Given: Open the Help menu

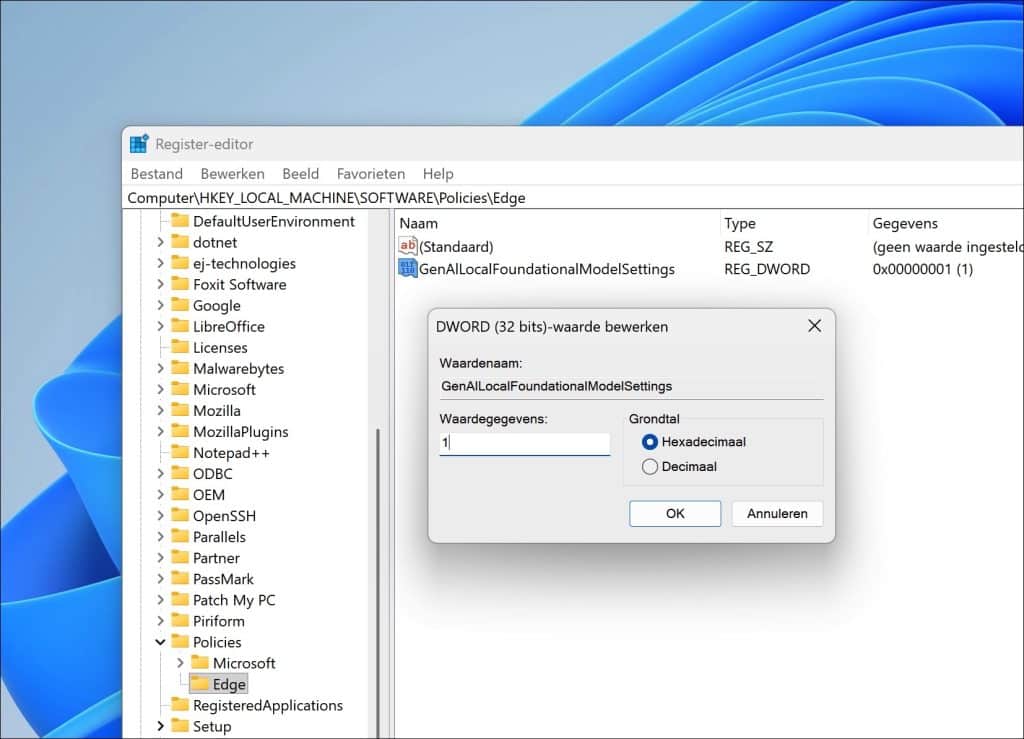Looking at the screenshot, I should coord(438,174).
